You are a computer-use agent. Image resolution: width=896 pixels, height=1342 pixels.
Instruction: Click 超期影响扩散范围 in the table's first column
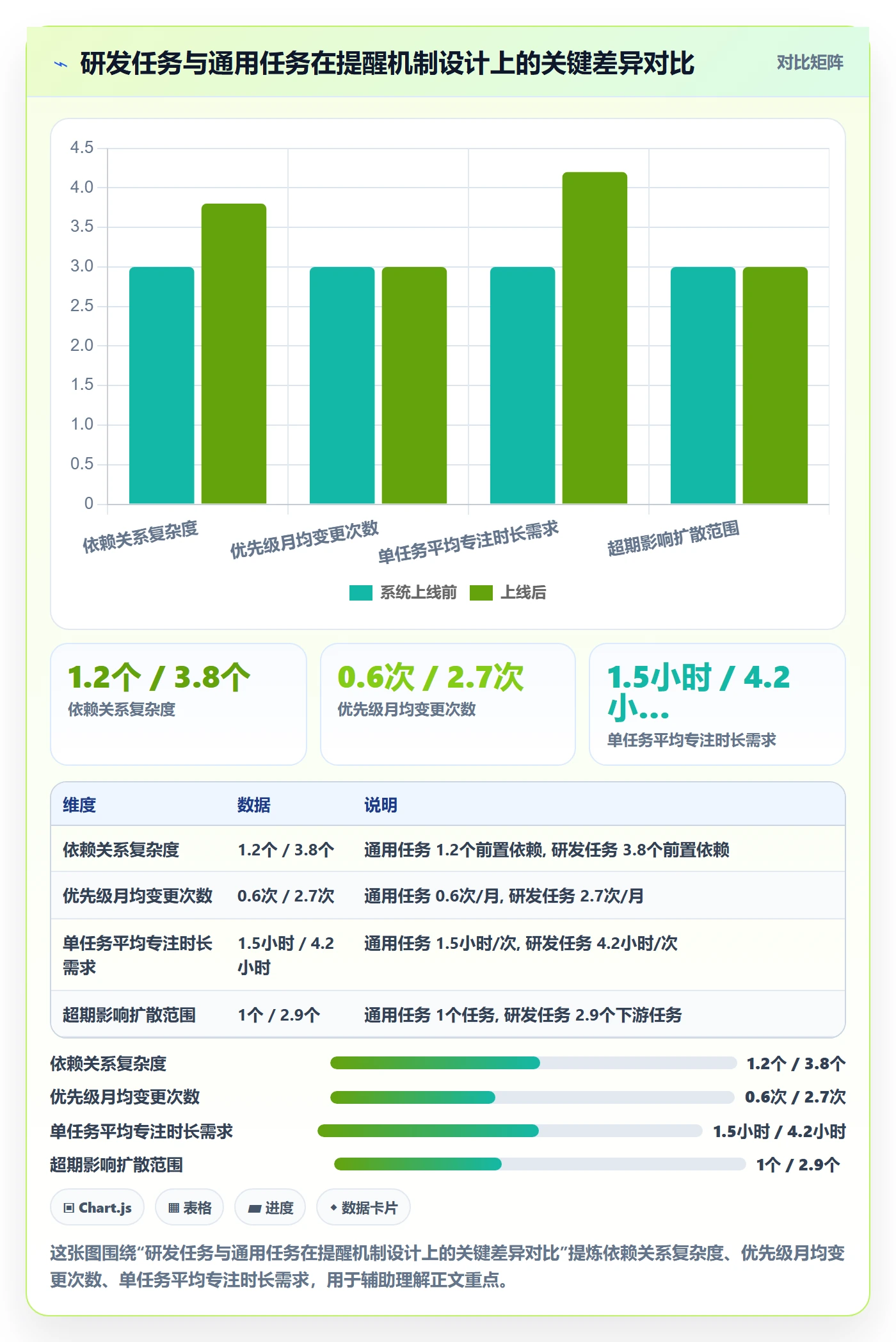point(129,1015)
